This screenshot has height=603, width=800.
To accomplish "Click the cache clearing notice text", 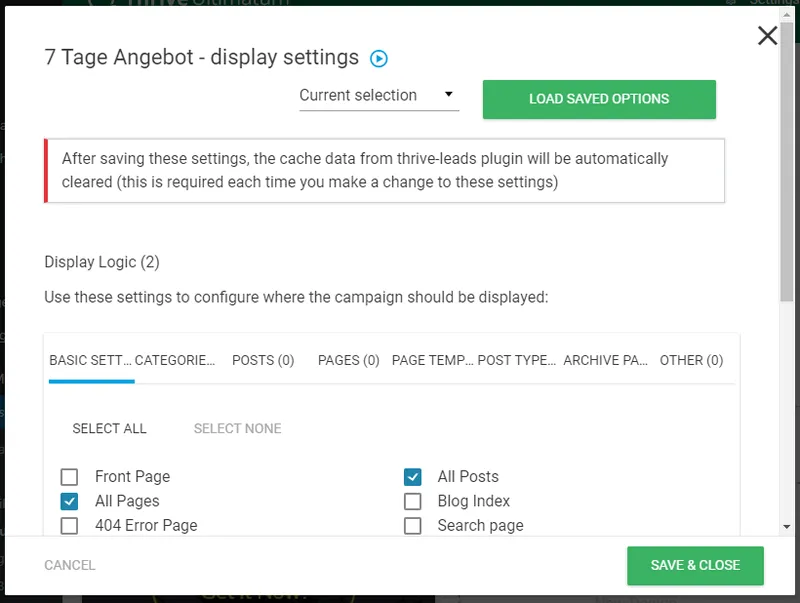I will point(365,170).
